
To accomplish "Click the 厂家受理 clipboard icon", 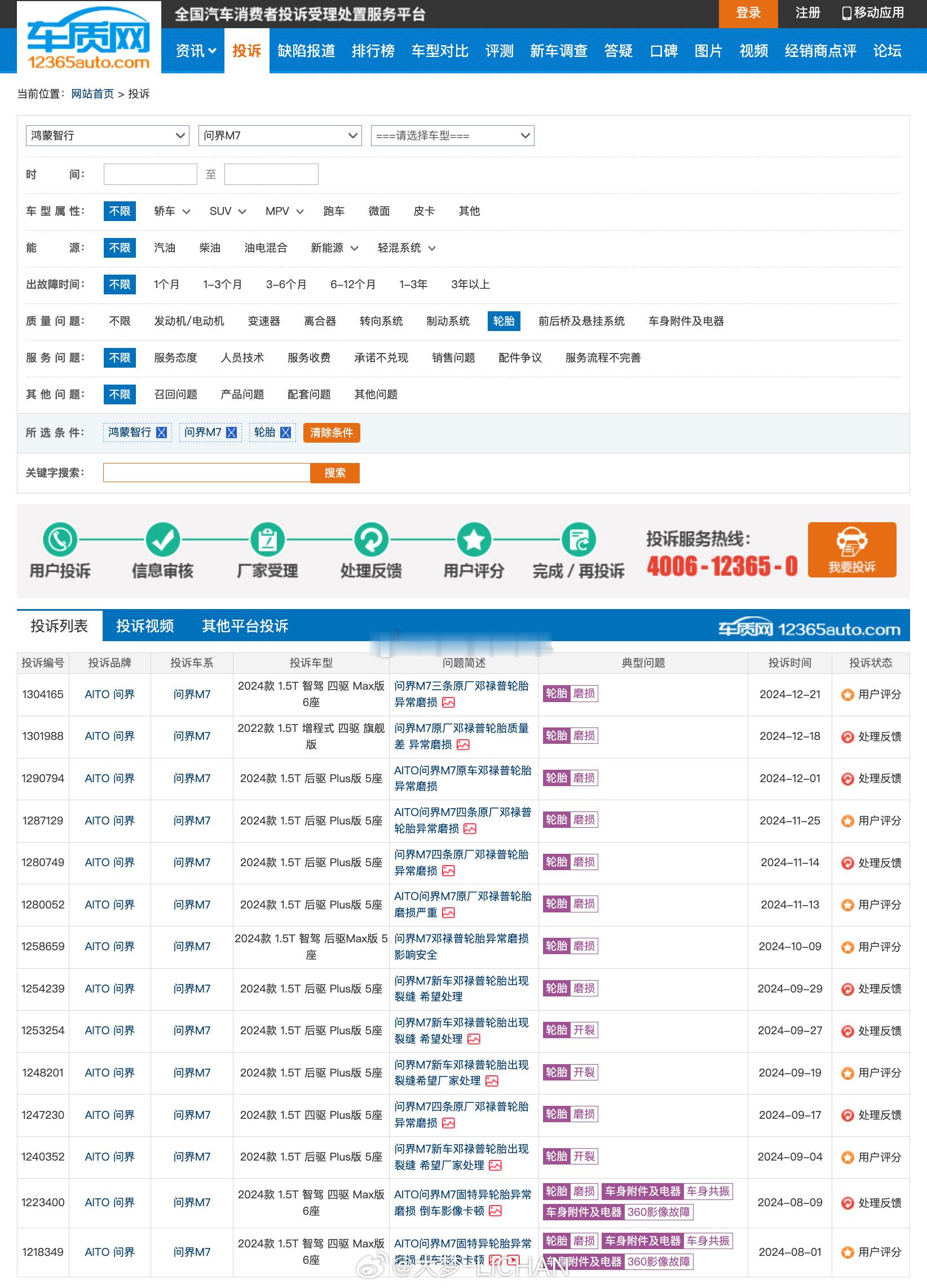I will pyautogui.click(x=267, y=539).
